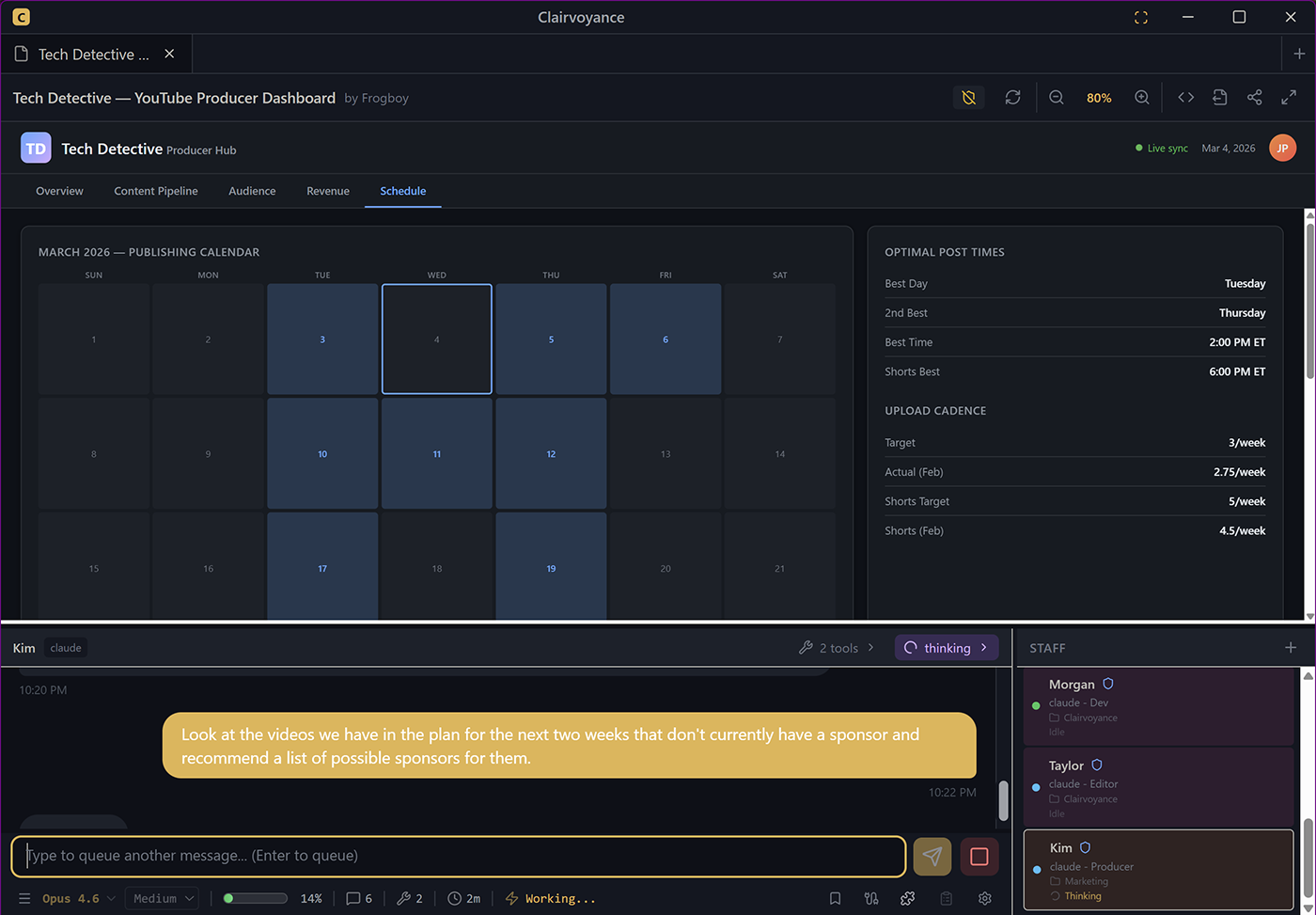Open the extensions puzzle icon
The image size is (1316, 915).
click(907, 899)
